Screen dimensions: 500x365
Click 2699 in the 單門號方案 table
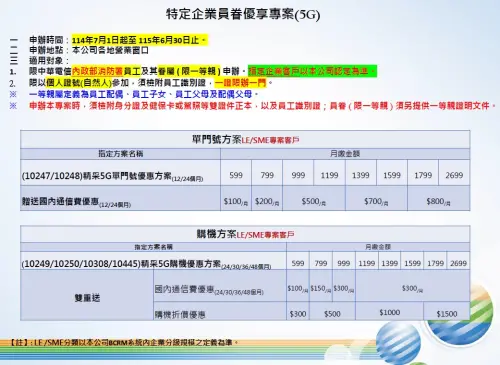coord(454,175)
